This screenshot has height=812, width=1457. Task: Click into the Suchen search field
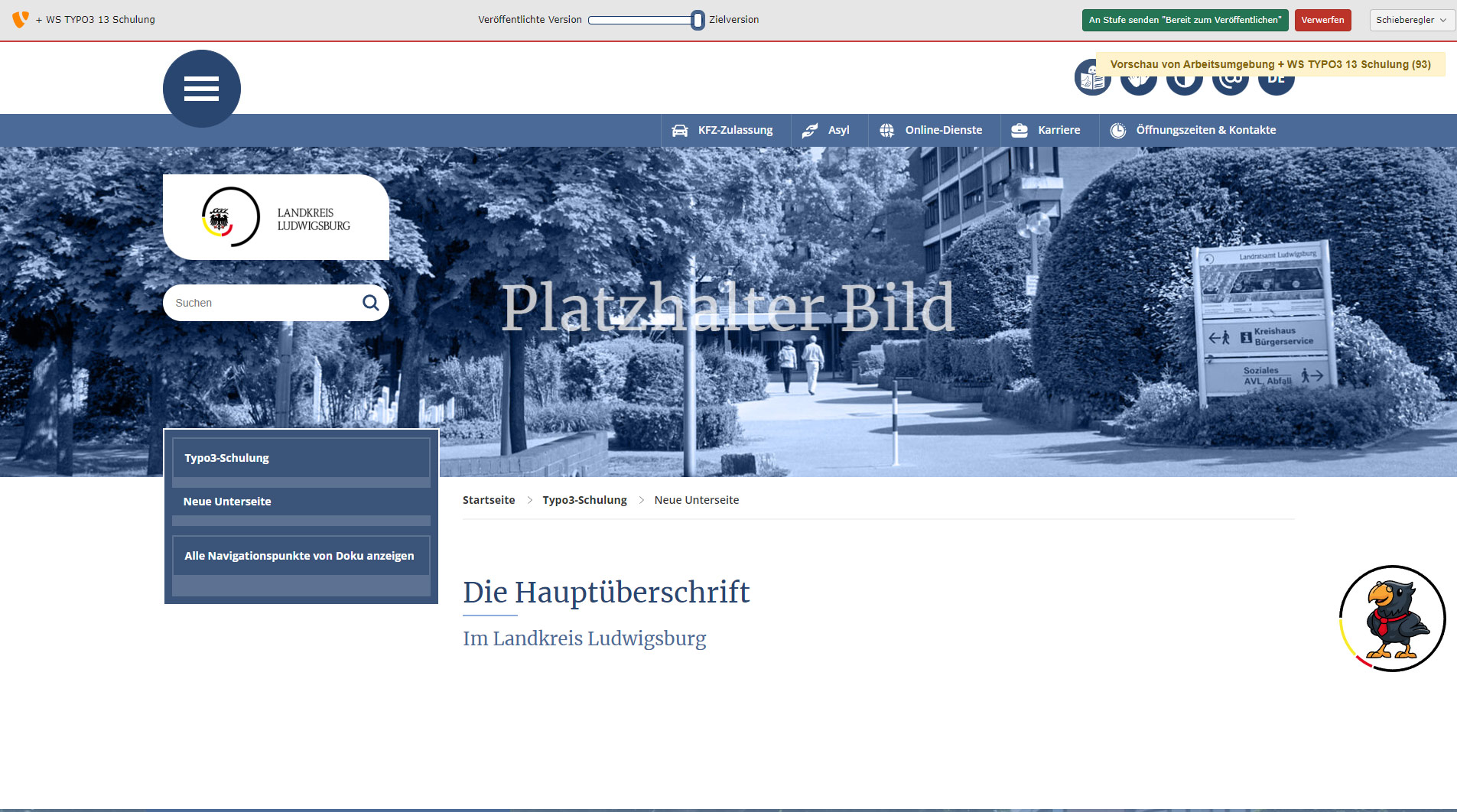point(260,303)
